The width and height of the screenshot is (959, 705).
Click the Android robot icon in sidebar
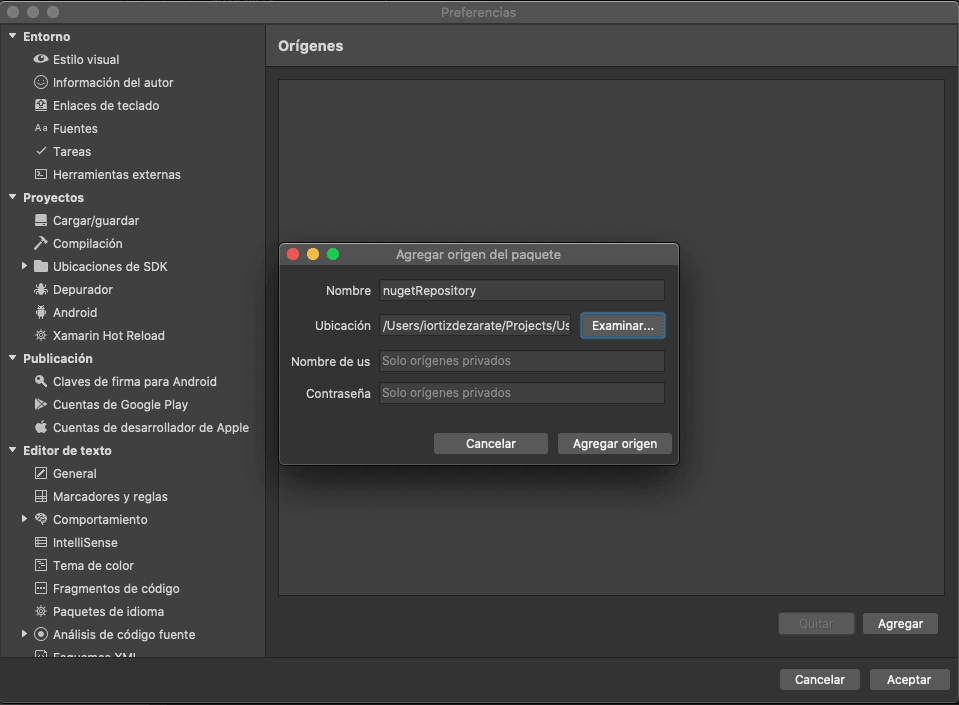pyautogui.click(x=41, y=313)
